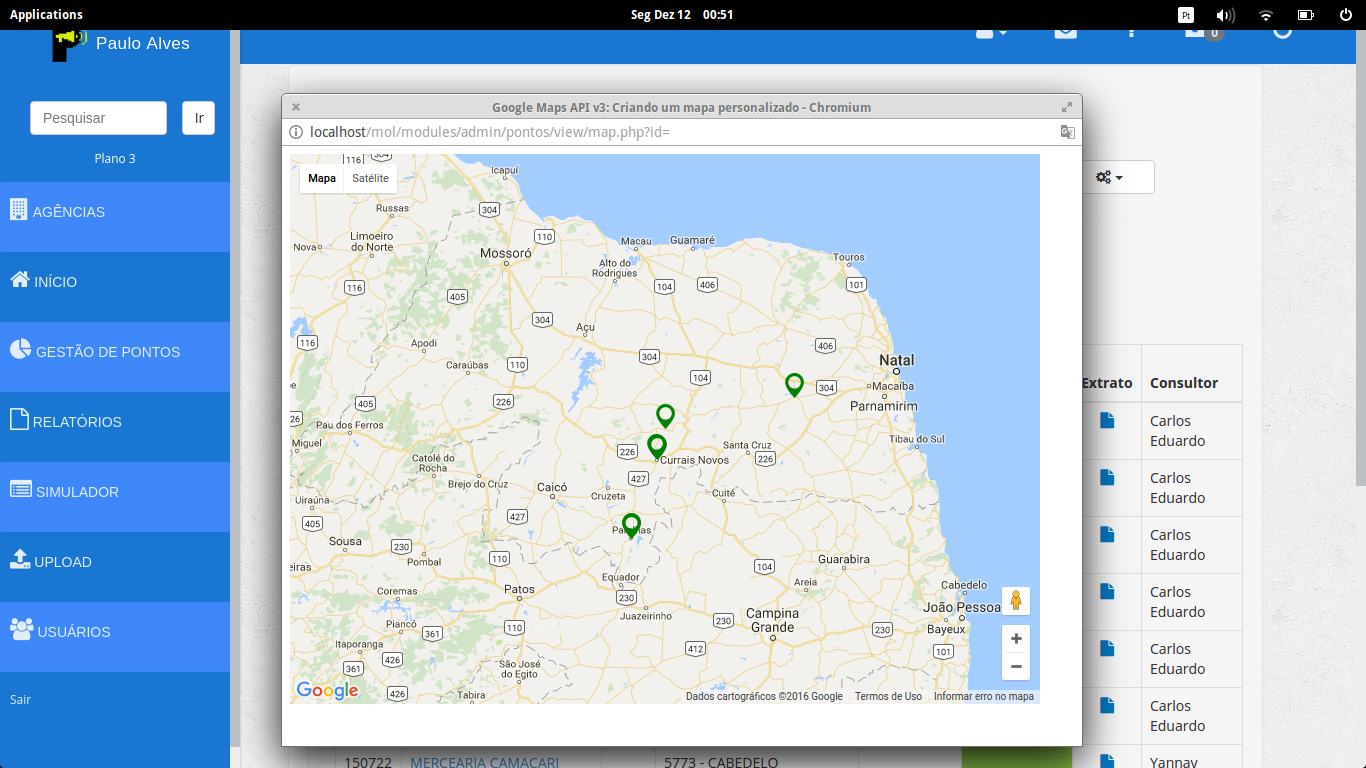
Task: Click Dados cartográficos ©2016 Google text
Action: (764, 696)
